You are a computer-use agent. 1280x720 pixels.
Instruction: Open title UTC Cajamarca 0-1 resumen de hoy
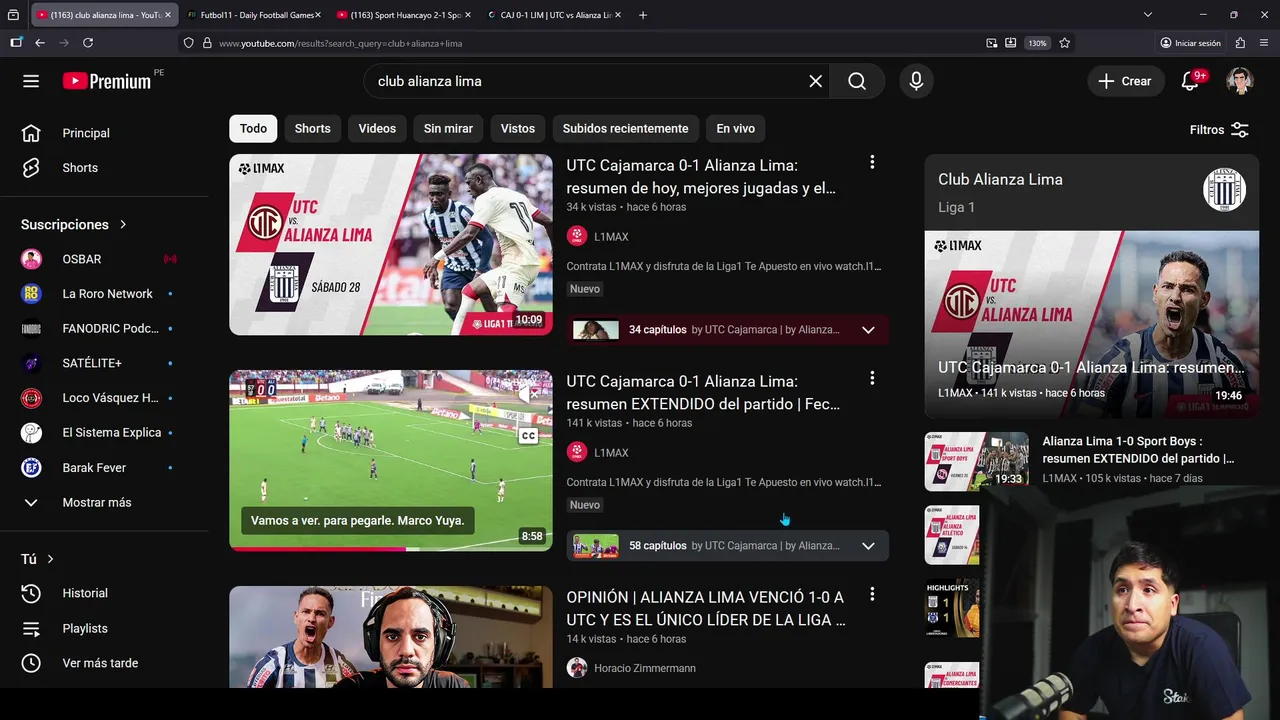701,177
